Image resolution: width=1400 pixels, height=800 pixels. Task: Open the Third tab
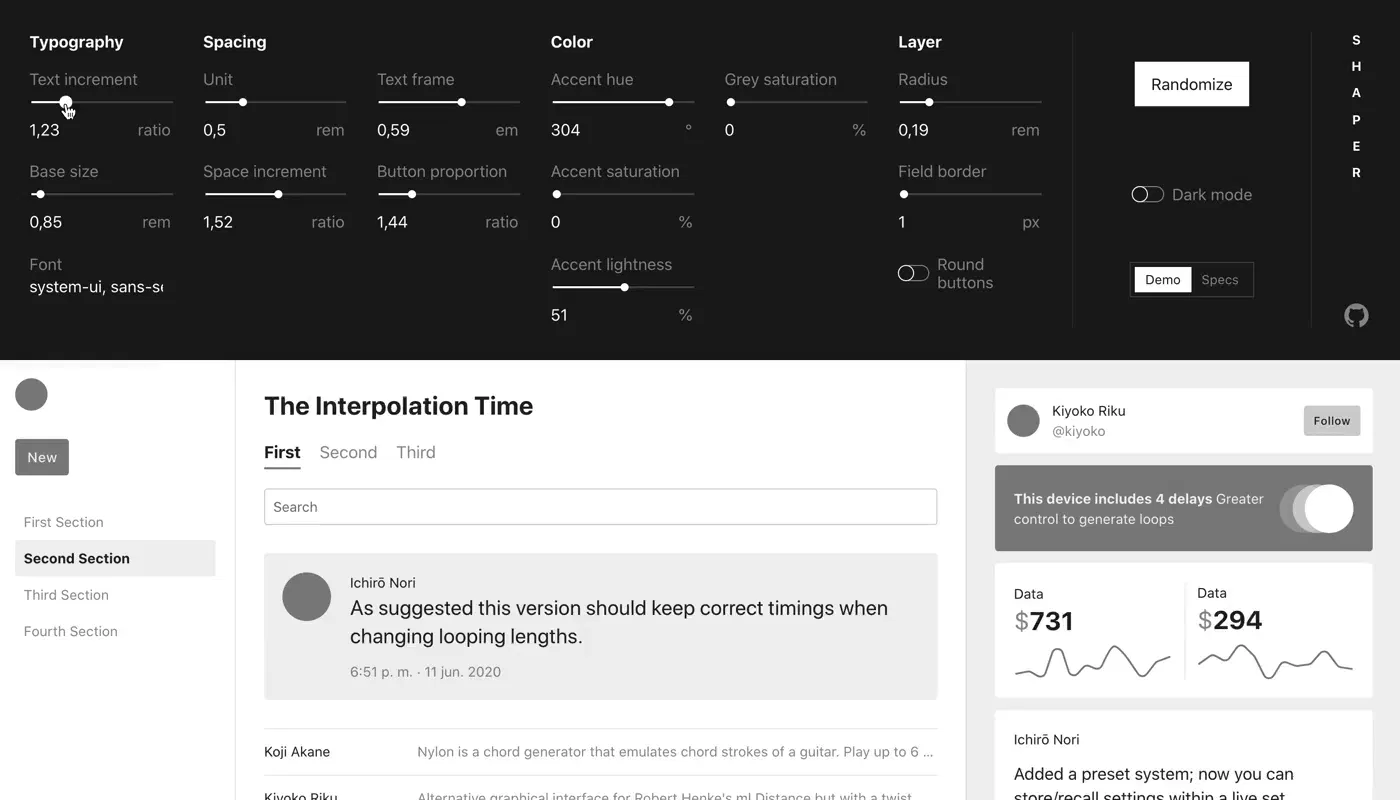pyautogui.click(x=416, y=453)
